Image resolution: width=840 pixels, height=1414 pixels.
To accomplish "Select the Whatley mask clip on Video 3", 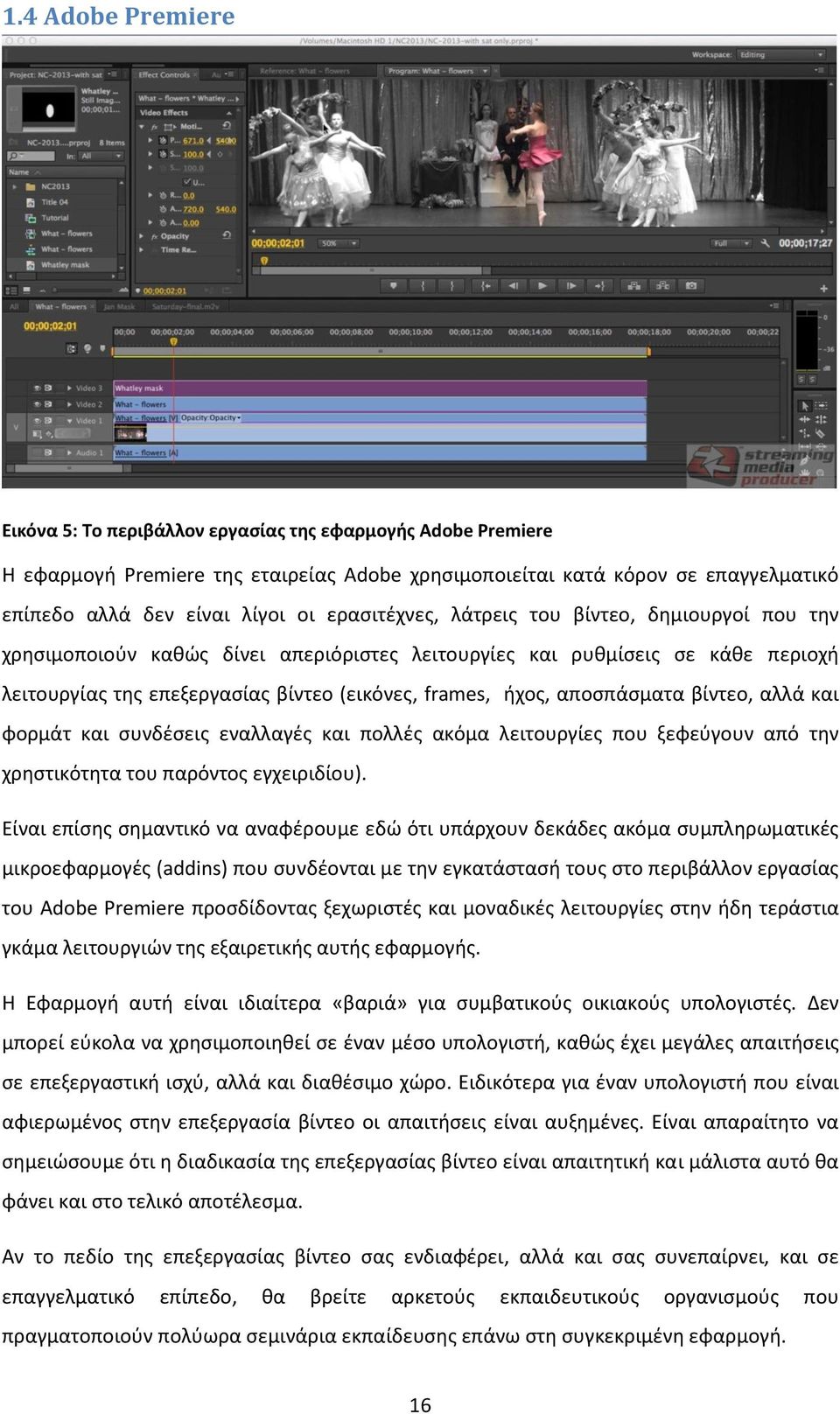I will point(380,388).
